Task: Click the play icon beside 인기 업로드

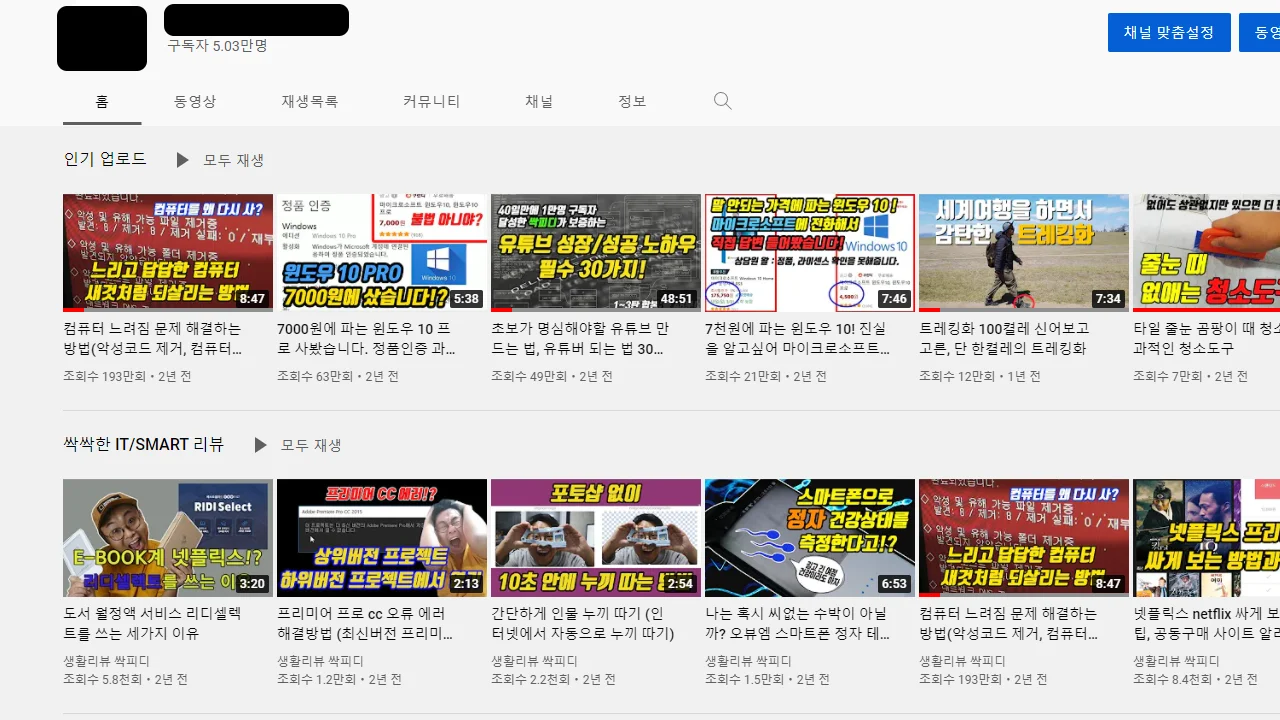Action: tap(183, 160)
